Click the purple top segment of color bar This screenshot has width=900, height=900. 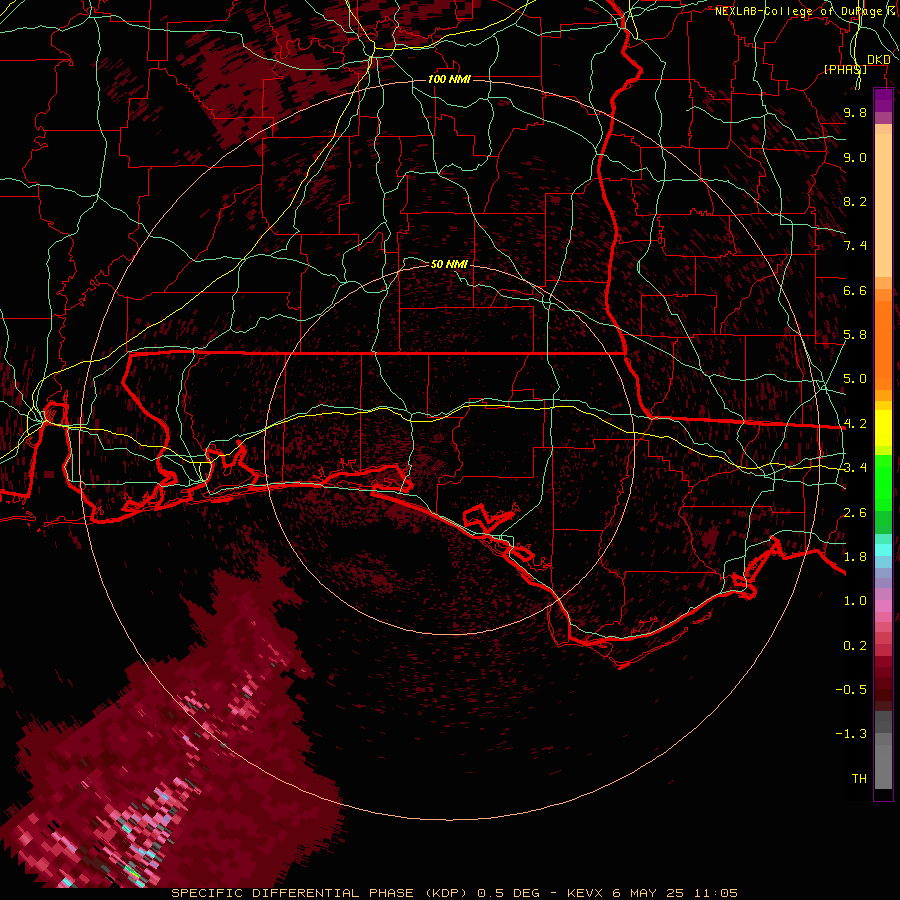[x=883, y=101]
